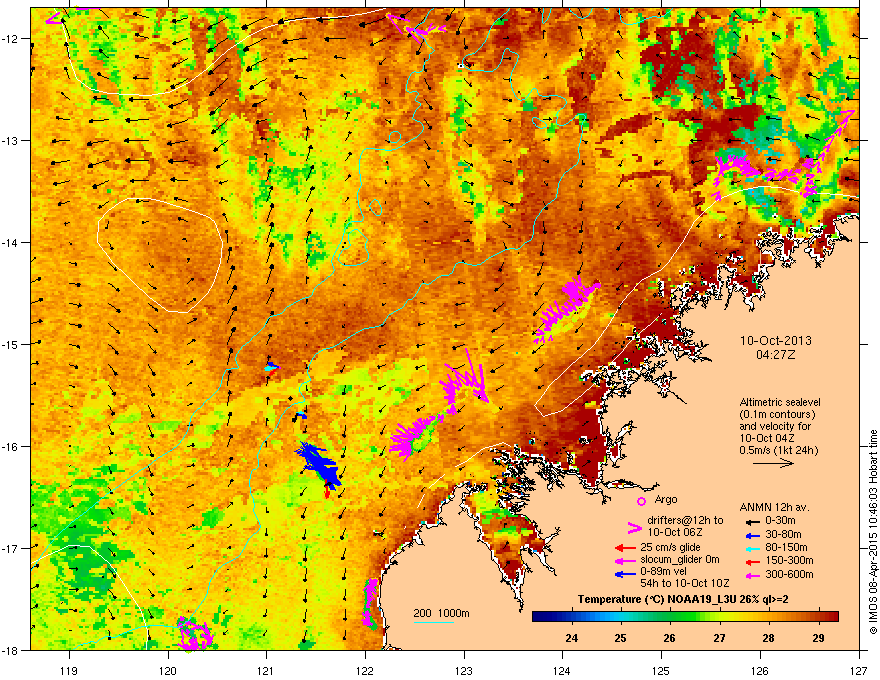This screenshot has width=880, height=680.
Task: Click the latitude axis label -16
Action: pyautogui.click(x=11, y=446)
